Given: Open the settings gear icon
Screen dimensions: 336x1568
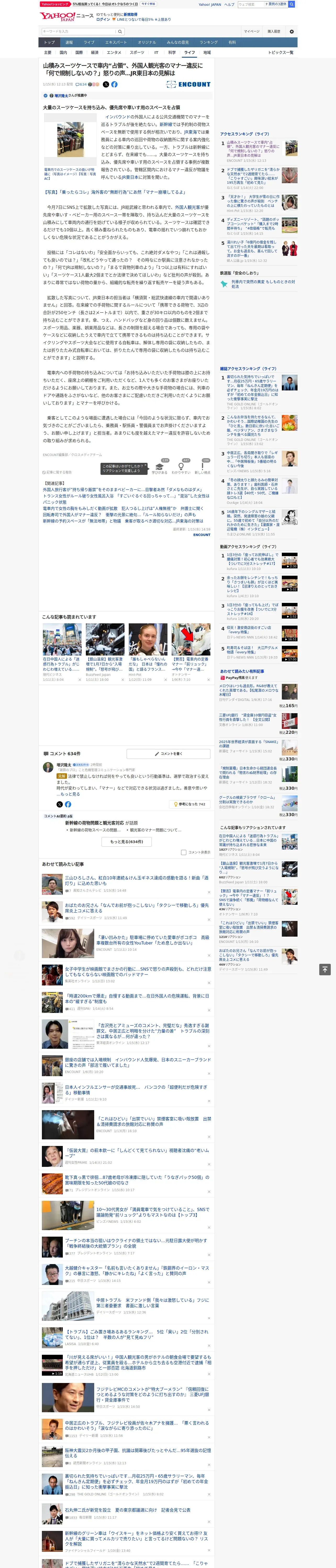Looking at the screenshot, I should pyautogui.click(x=292, y=31).
